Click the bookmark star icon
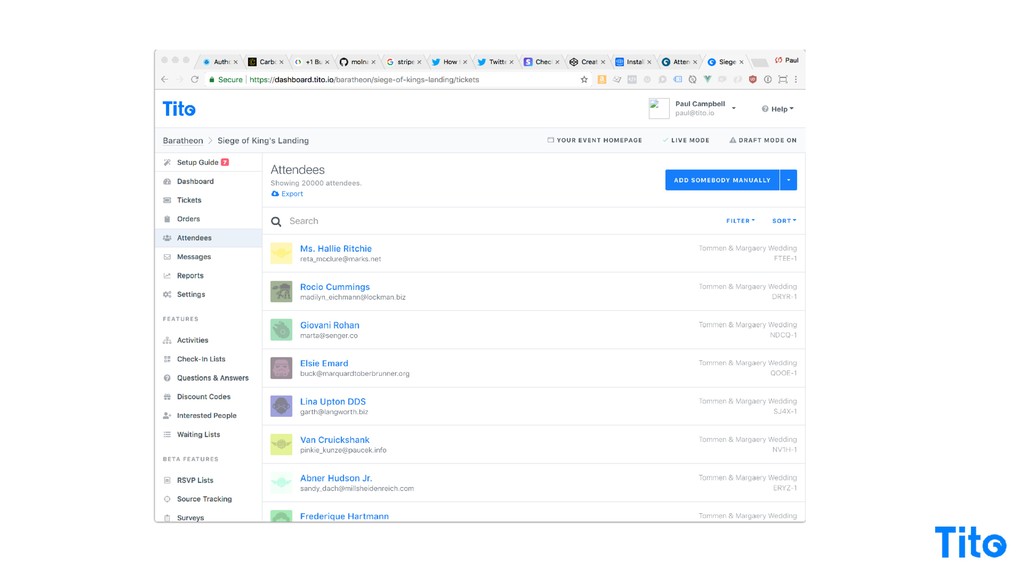Viewport: 1024px width, 576px height. coord(584,80)
